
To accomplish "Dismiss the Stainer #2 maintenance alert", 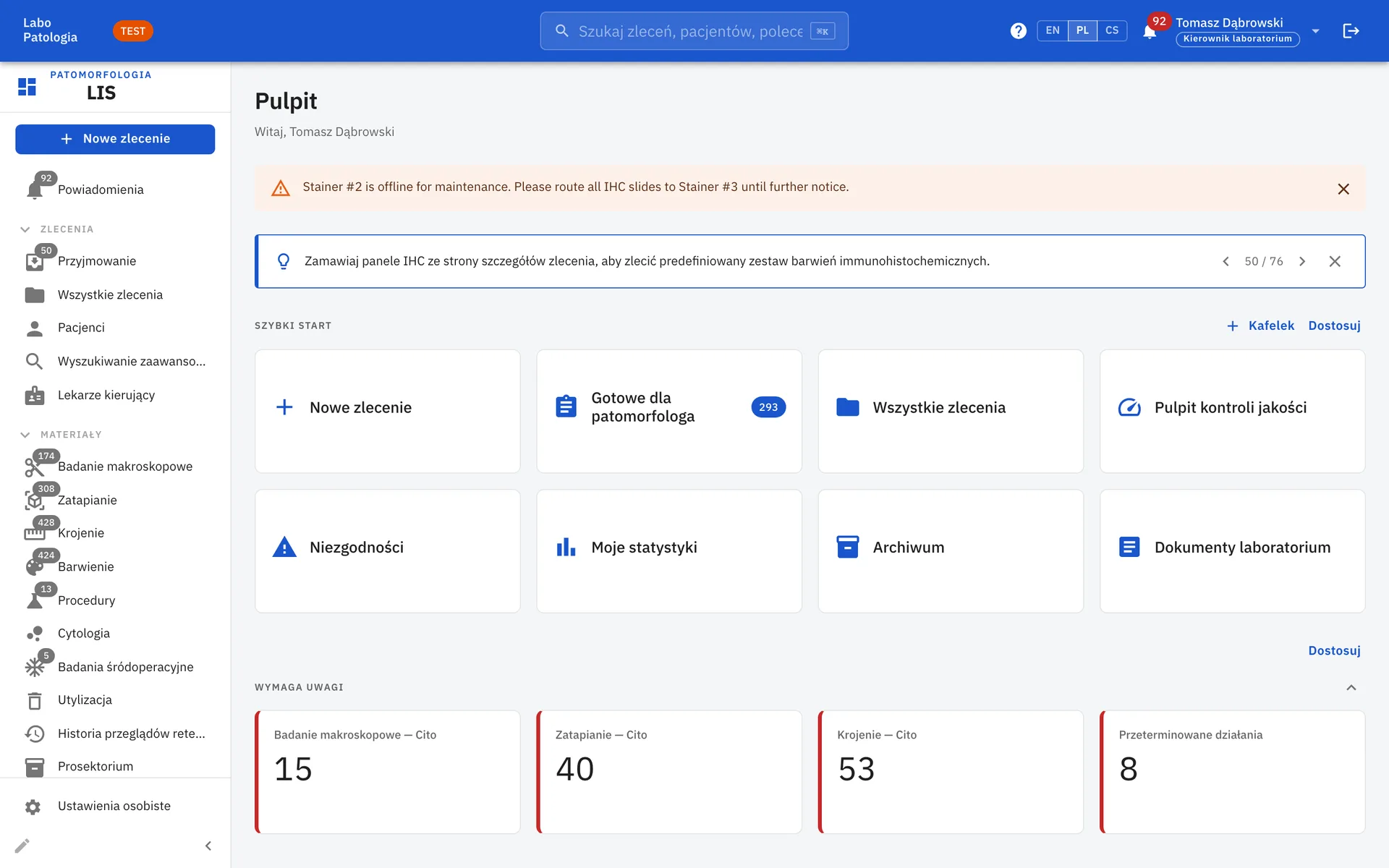I will tap(1343, 189).
